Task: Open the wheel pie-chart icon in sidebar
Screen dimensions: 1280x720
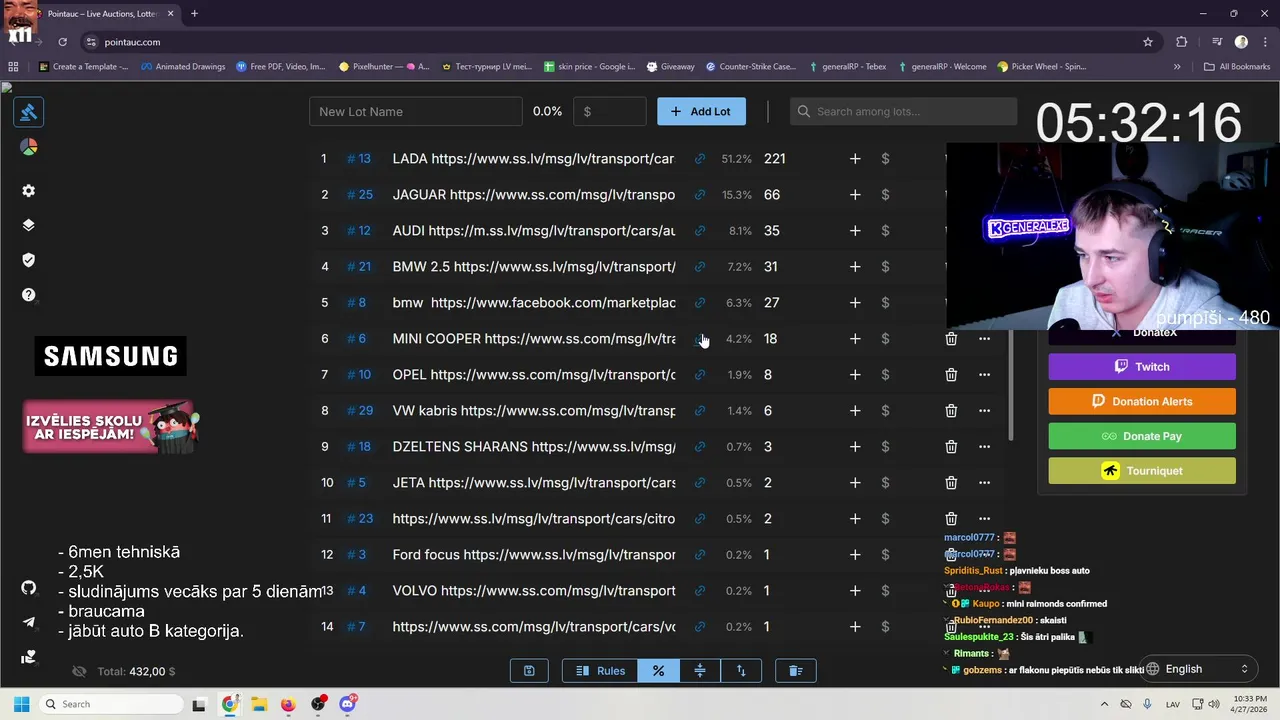Action: point(29,147)
